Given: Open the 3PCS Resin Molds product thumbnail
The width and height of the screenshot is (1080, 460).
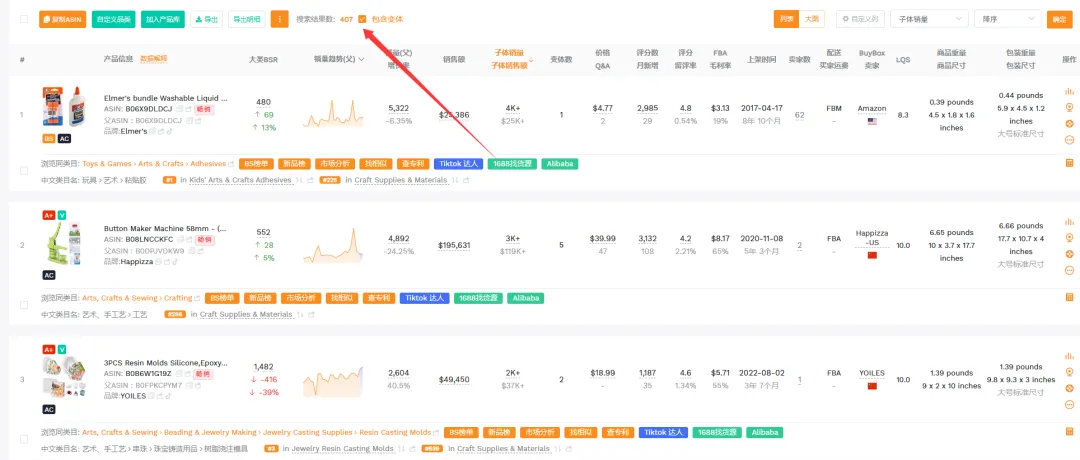Looking at the screenshot, I should point(62,375).
